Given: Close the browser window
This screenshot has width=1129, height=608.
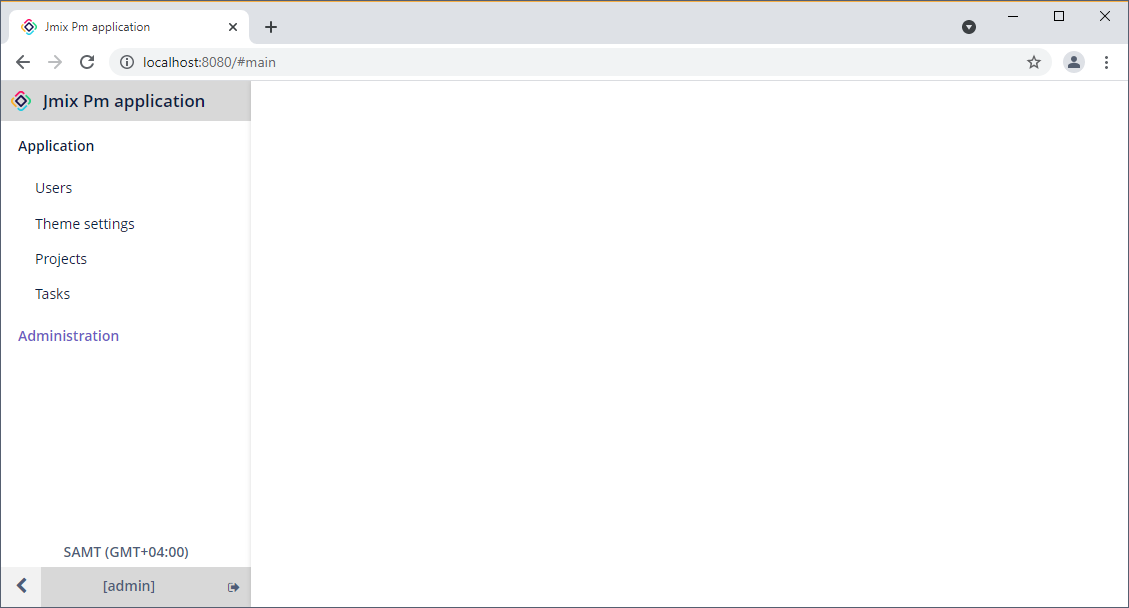Looking at the screenshot, I should click(x=1105, y=16).
